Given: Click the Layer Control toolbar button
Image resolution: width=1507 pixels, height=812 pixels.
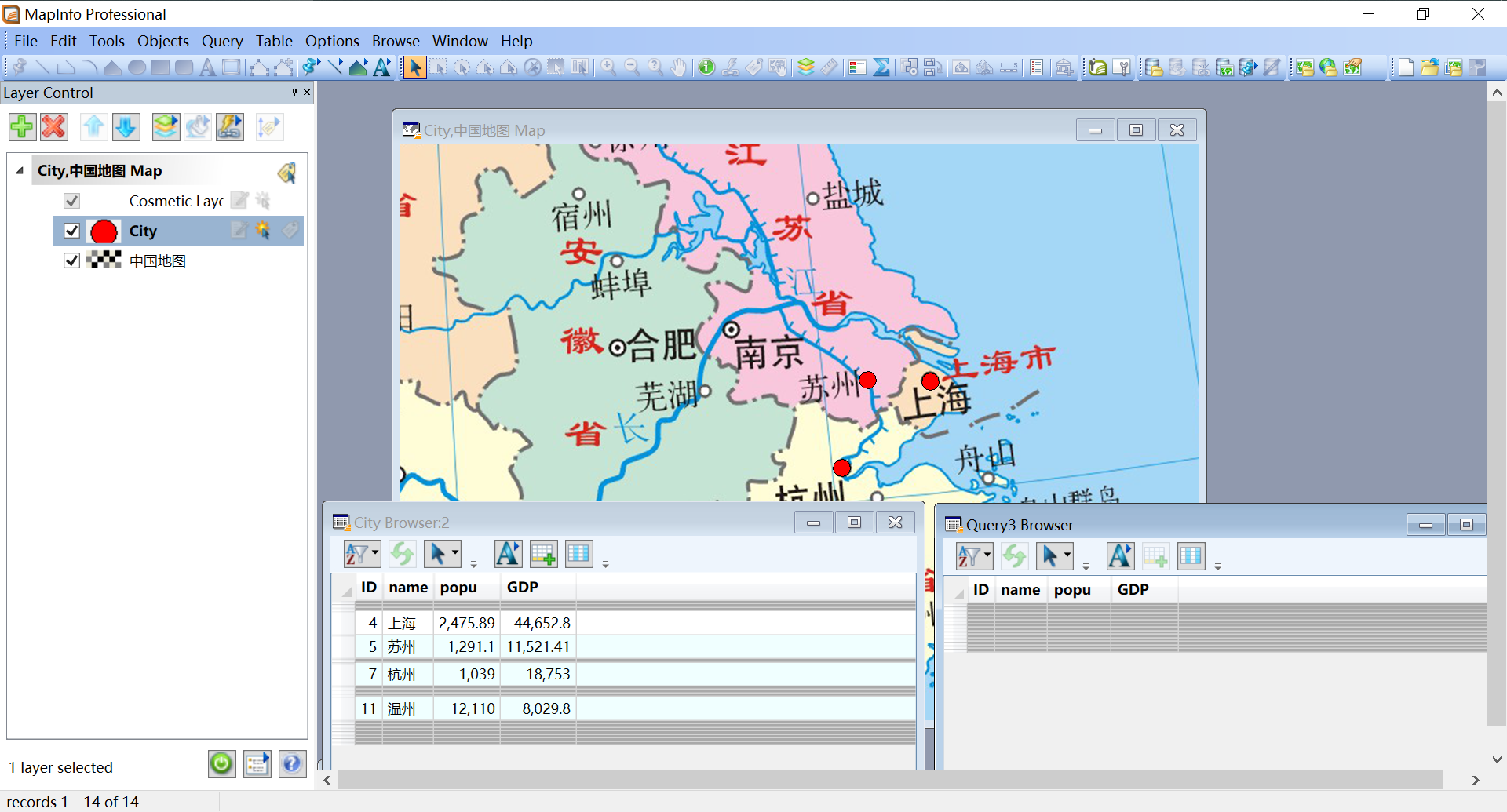Looking at the screenshot, I should [x=806, y=67].
